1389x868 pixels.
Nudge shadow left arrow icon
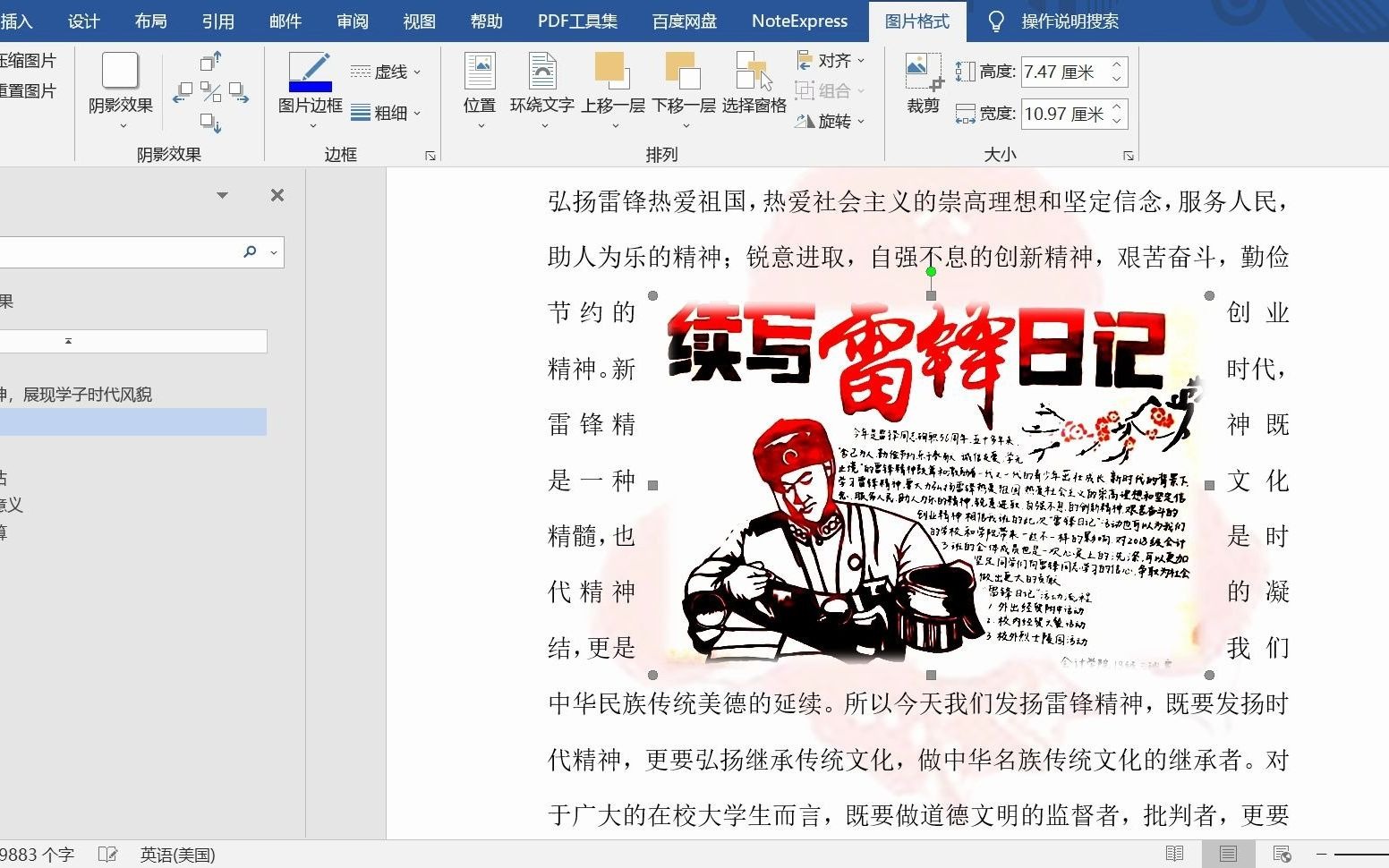tap(183, 92)
